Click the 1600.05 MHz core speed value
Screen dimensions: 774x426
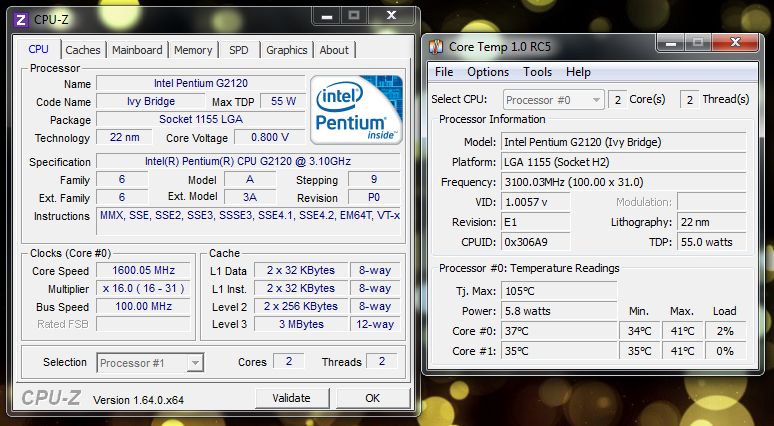coord(143,270)
